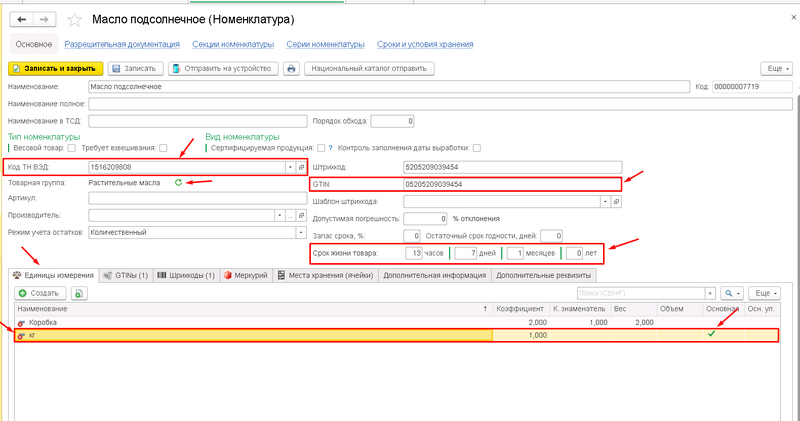Click the месяцев field of Срок жизни
Viewport: 800px width, 421px height.
pyautogui.click(x=515, y=253)
